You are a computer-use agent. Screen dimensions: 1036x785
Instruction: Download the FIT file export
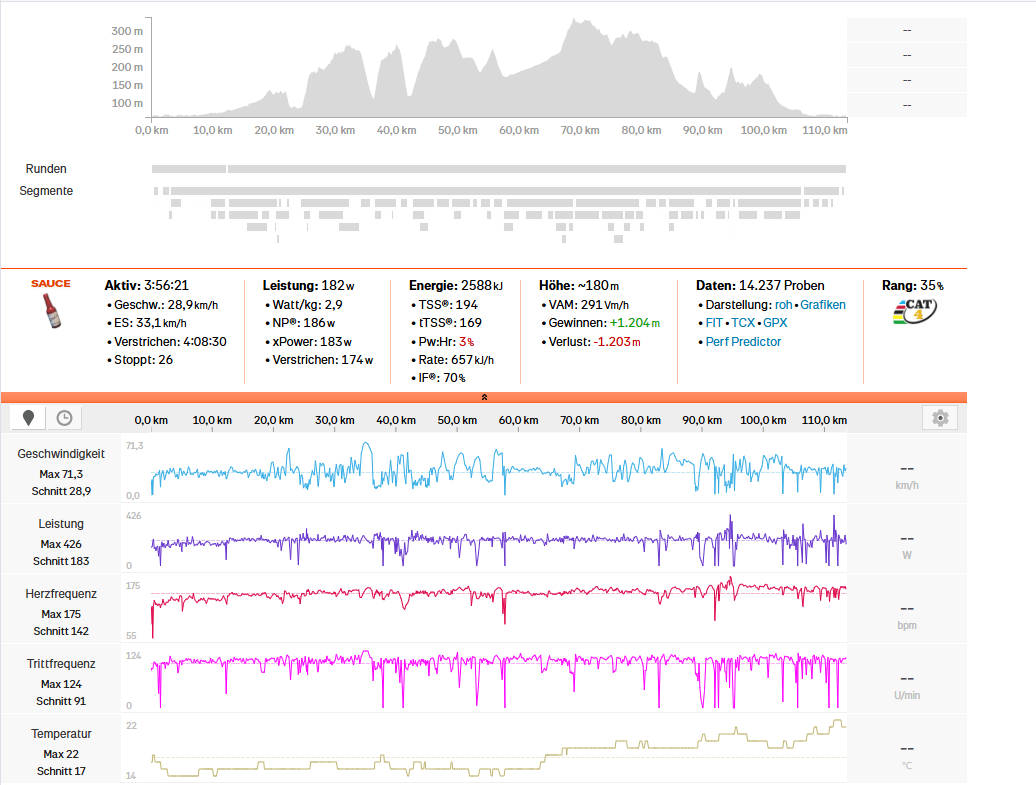(715, 323)
